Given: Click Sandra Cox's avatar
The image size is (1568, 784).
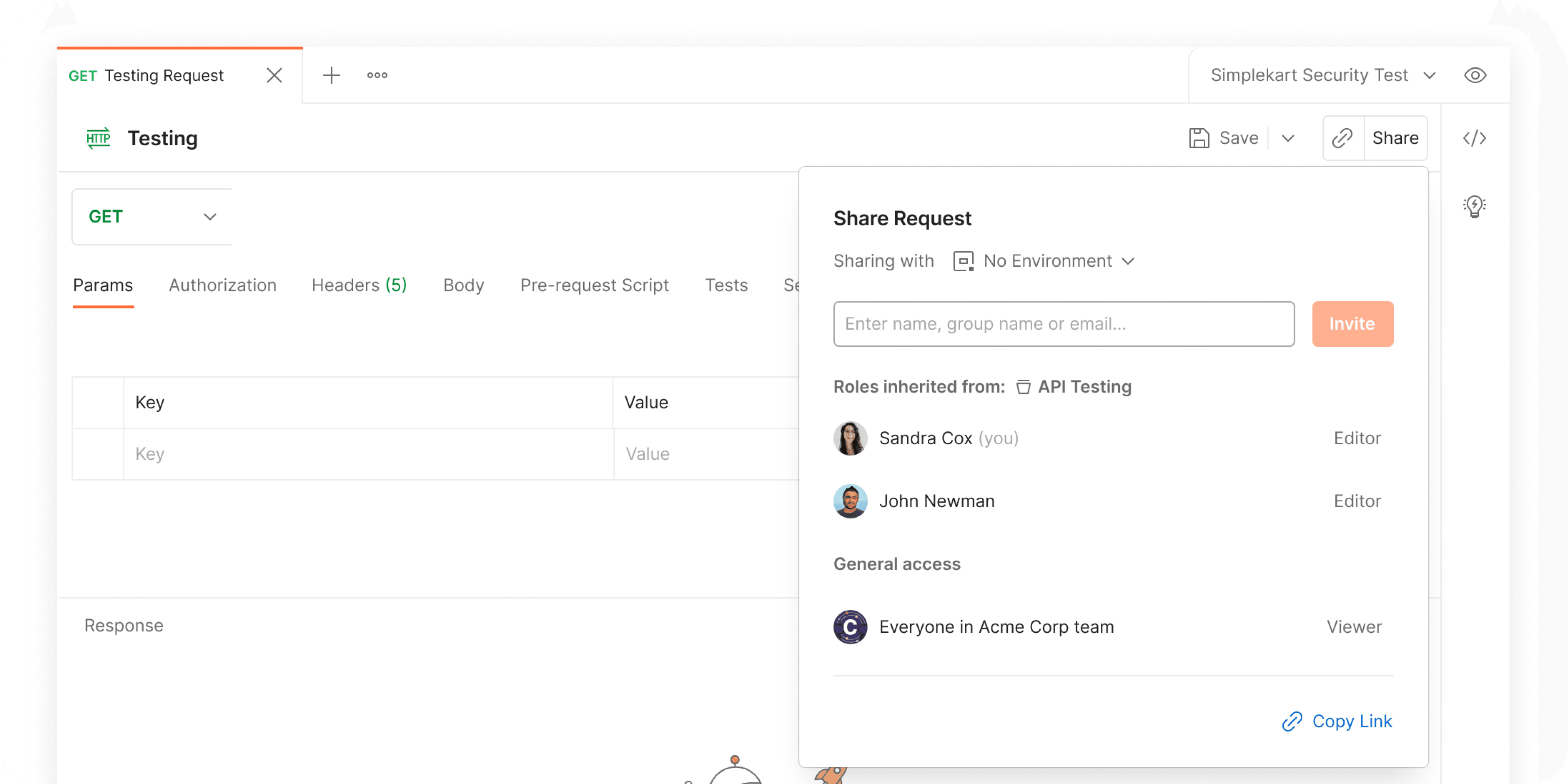Looking at the screenshot, I should pos(850,438).
